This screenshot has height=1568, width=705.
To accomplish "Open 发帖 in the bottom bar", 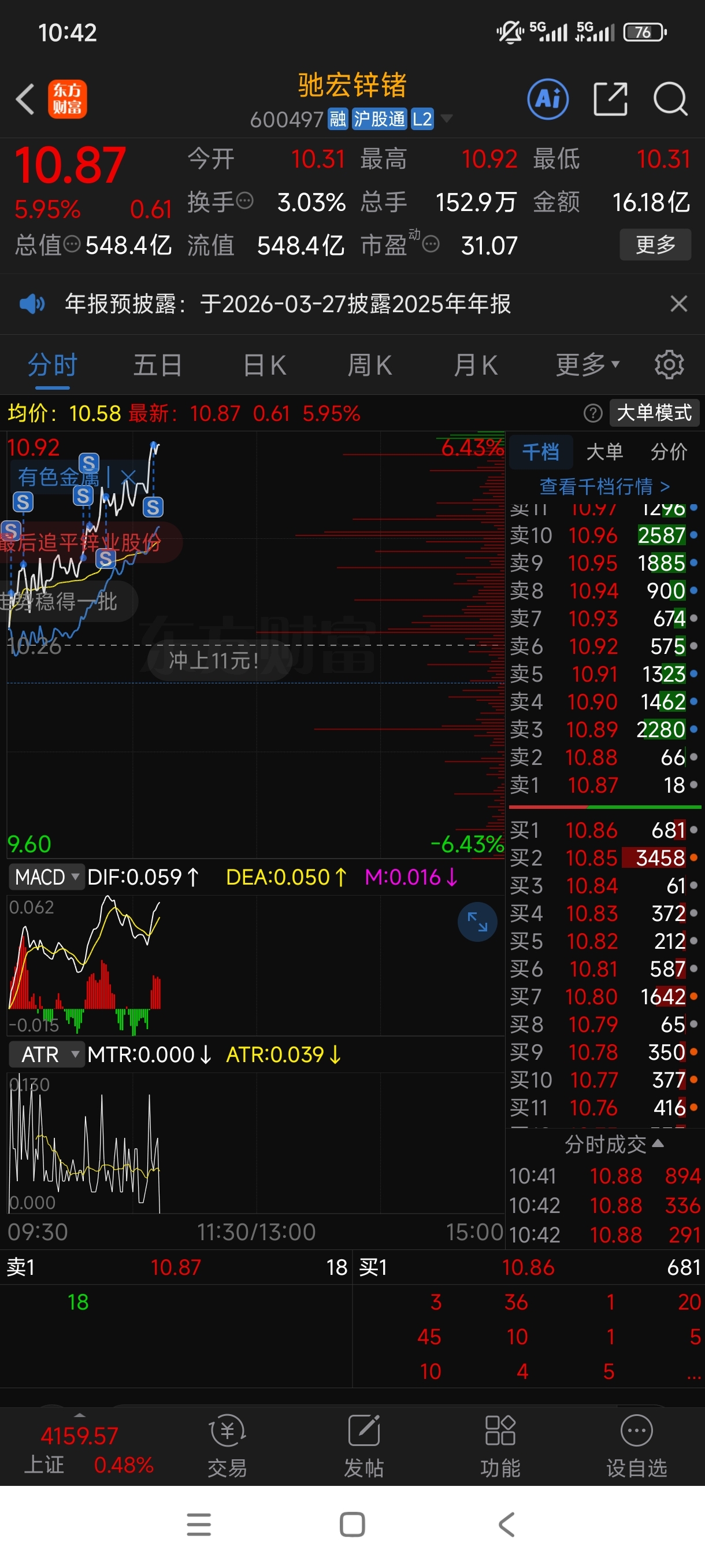I will tap(363, 1445).
